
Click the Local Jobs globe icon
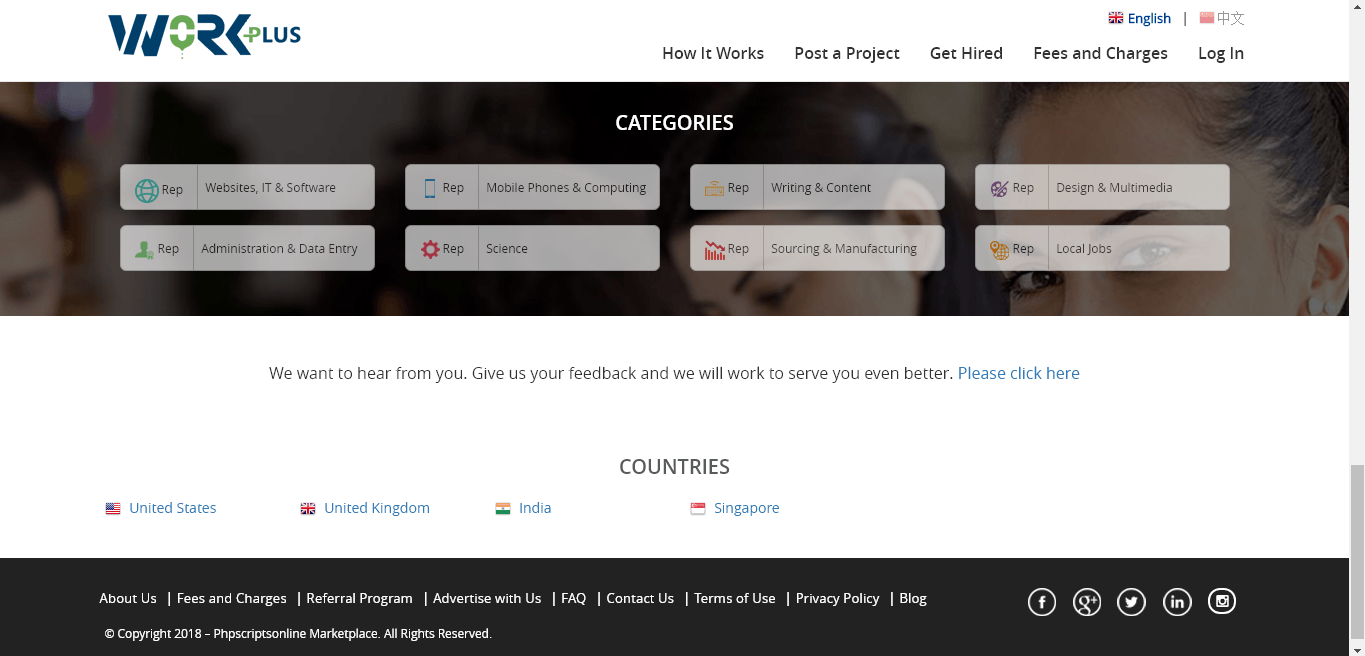pos(999,250)
